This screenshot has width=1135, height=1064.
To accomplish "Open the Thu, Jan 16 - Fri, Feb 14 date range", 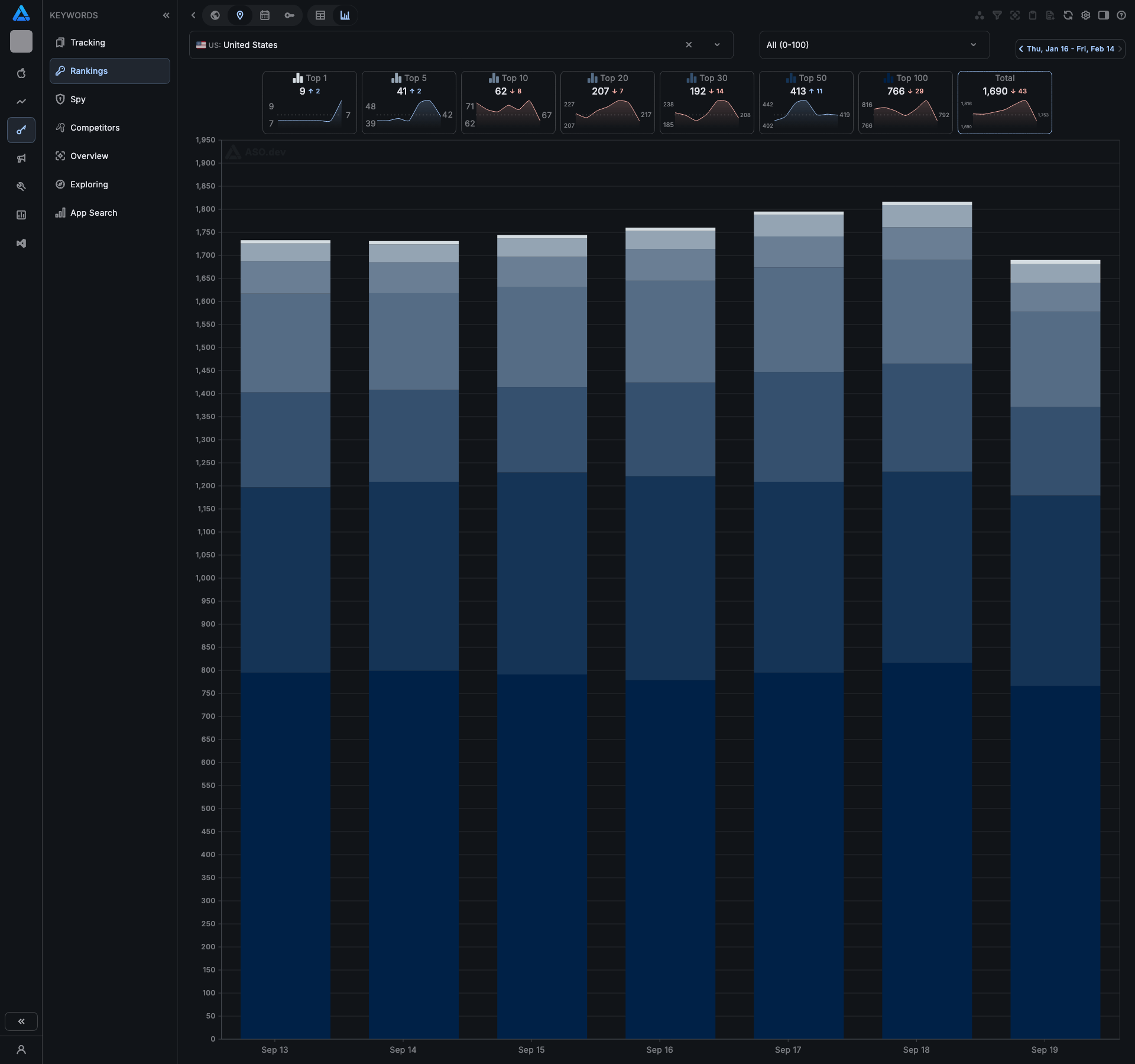I will tap(1070, 49).
